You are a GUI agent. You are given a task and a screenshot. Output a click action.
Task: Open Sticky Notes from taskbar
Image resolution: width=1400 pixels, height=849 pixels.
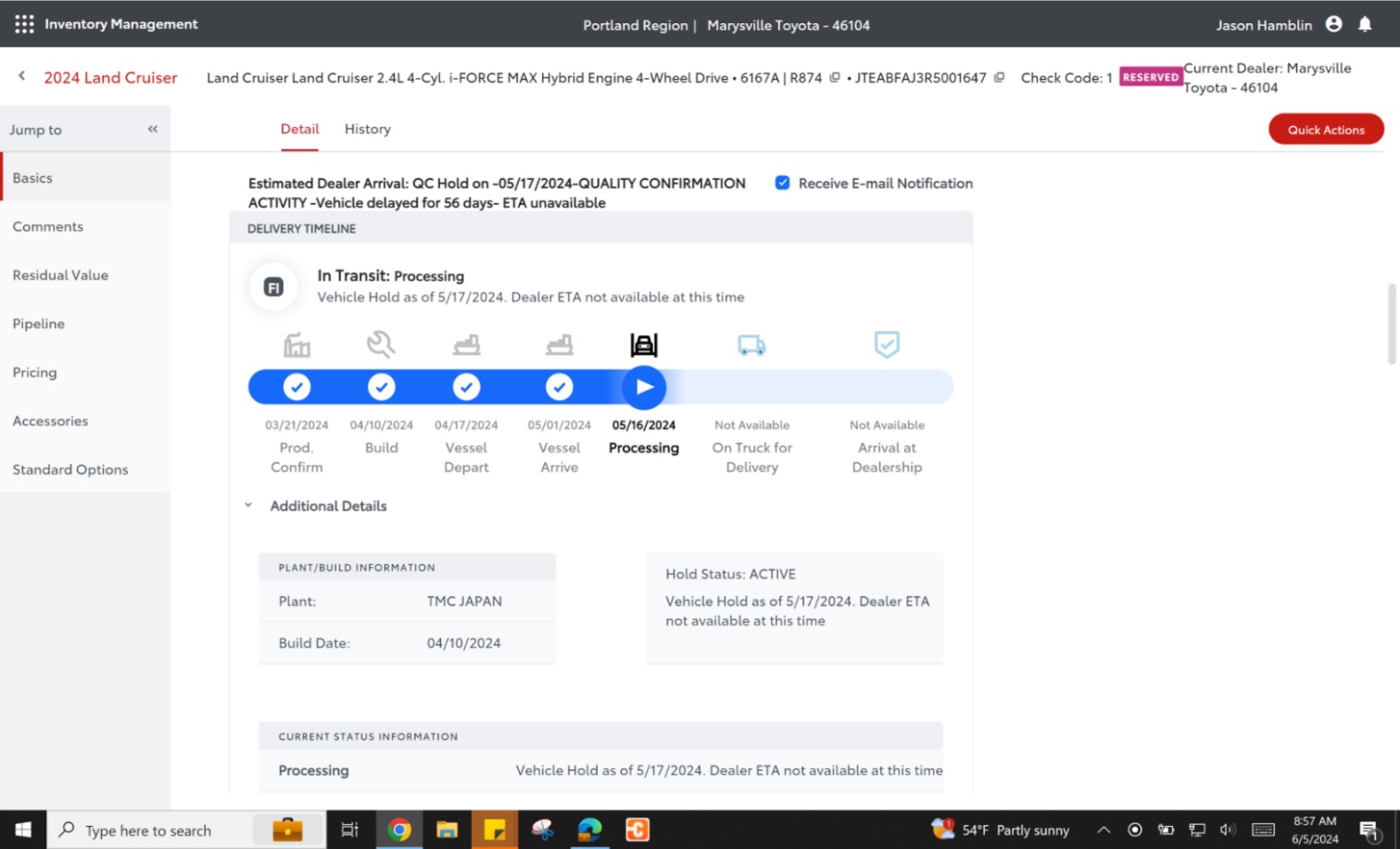pyautogui.click(x=495, y=830)
